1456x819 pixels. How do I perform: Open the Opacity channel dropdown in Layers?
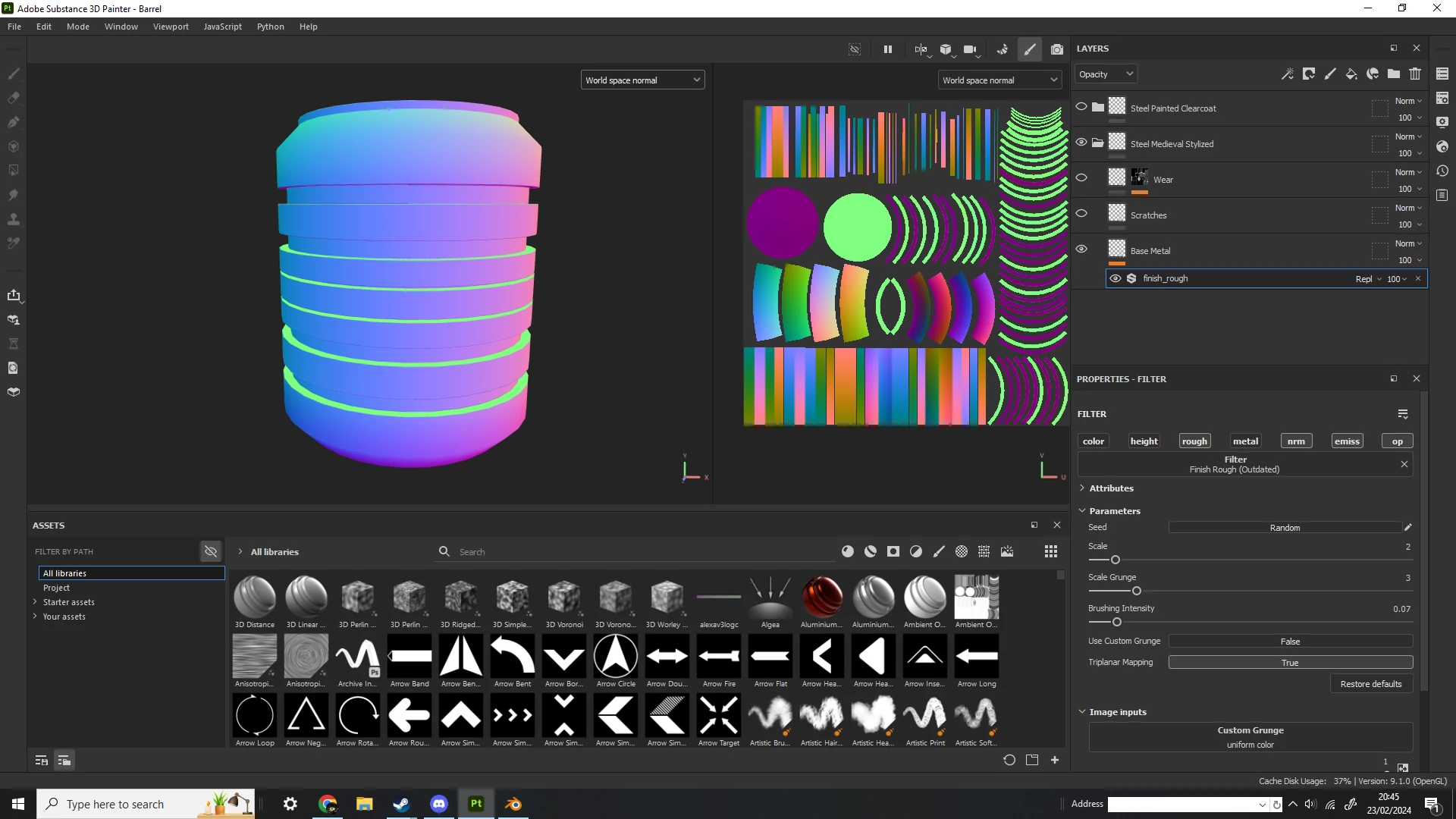point(1106,74)
